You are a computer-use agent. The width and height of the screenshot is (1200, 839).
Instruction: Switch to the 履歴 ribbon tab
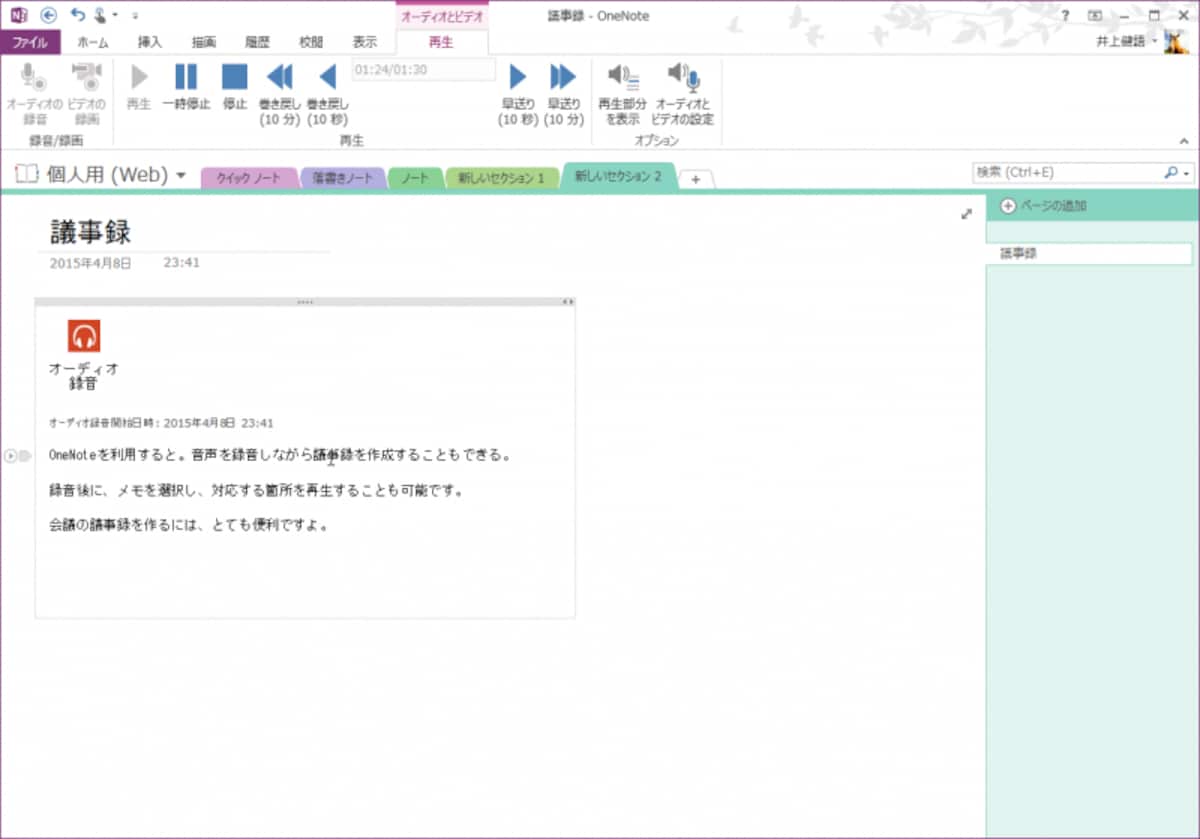point(257,42)
